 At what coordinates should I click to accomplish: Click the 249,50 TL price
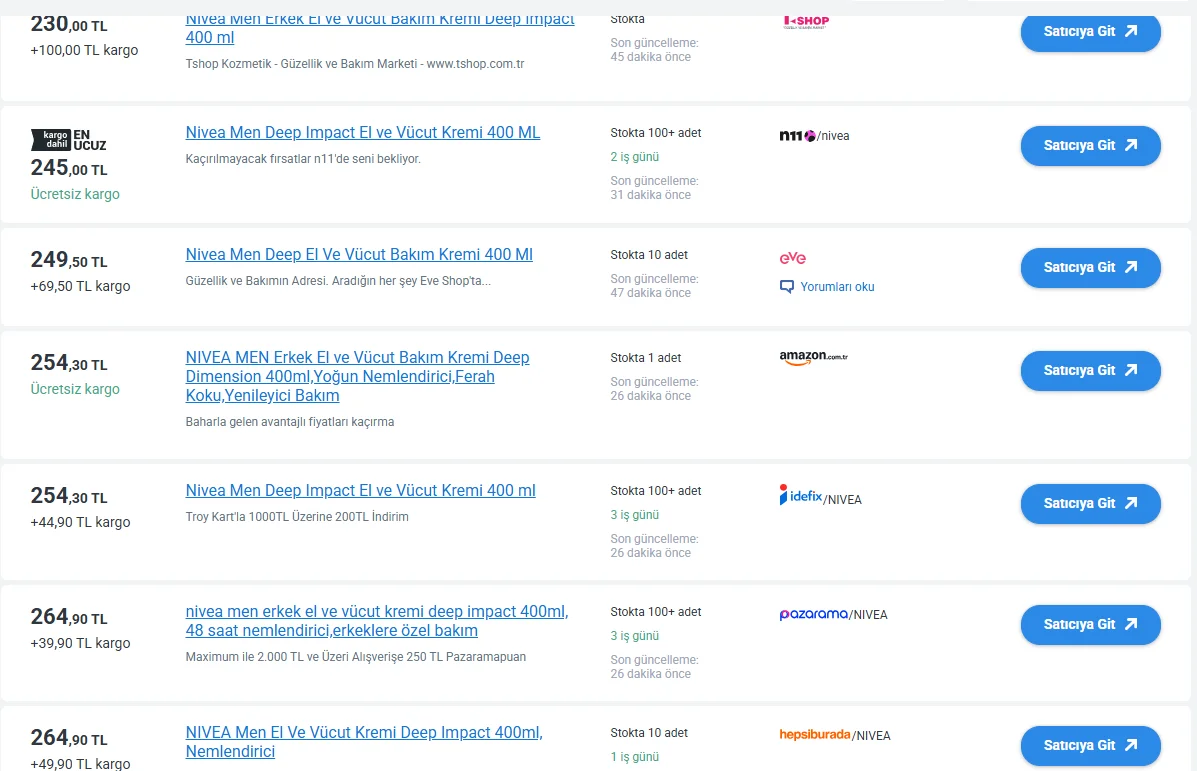[69, 260]
